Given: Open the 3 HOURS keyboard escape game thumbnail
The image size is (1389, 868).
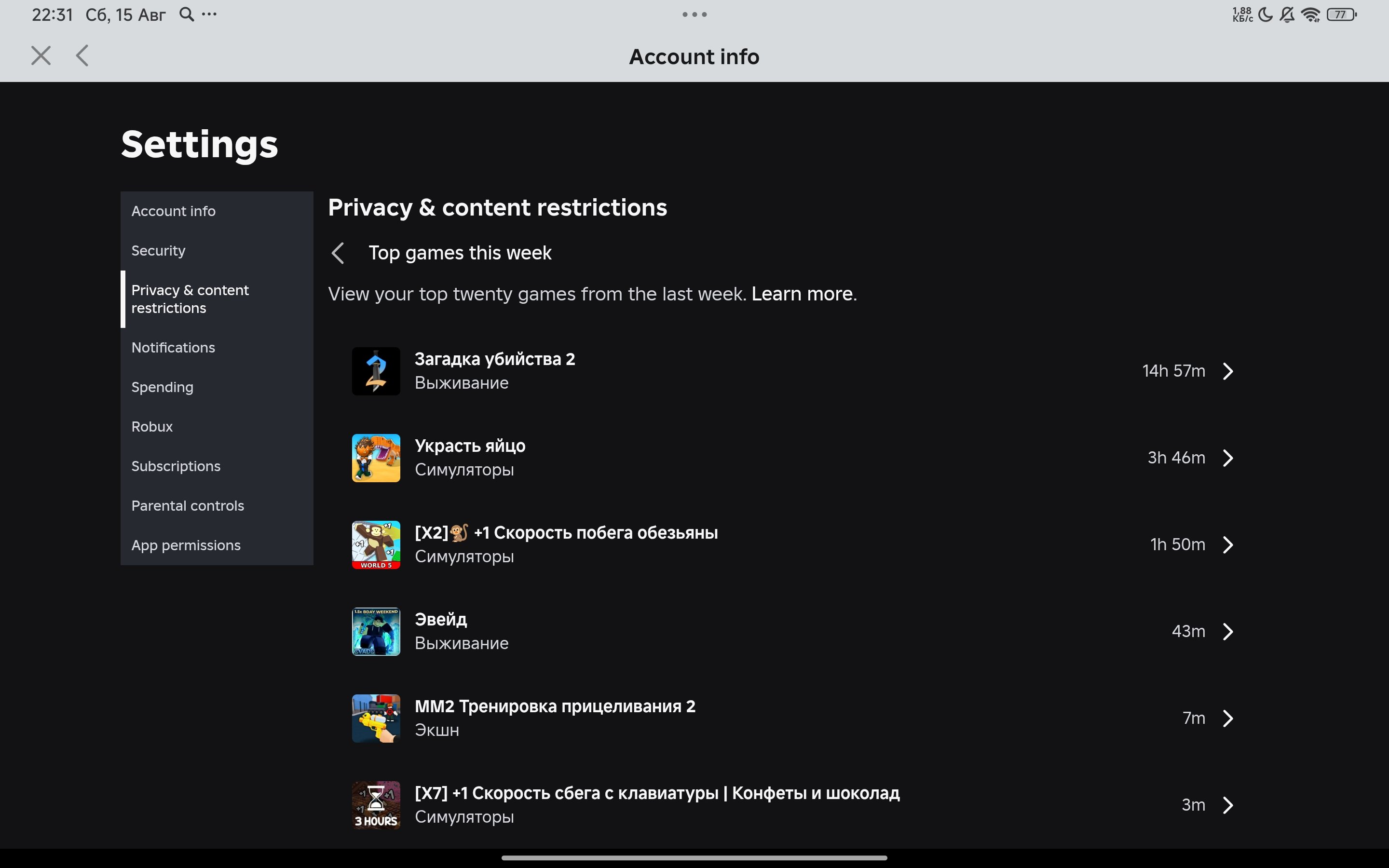Looking at the screenshot, I should (x=376, y=805).
